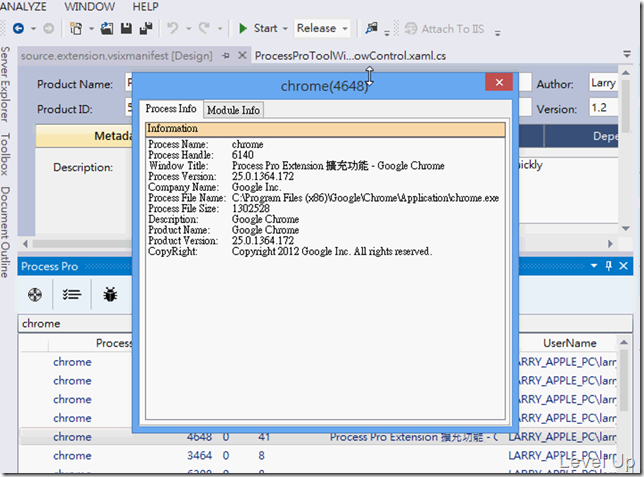Select the chrome row with PID 4648

coord(318,437)
